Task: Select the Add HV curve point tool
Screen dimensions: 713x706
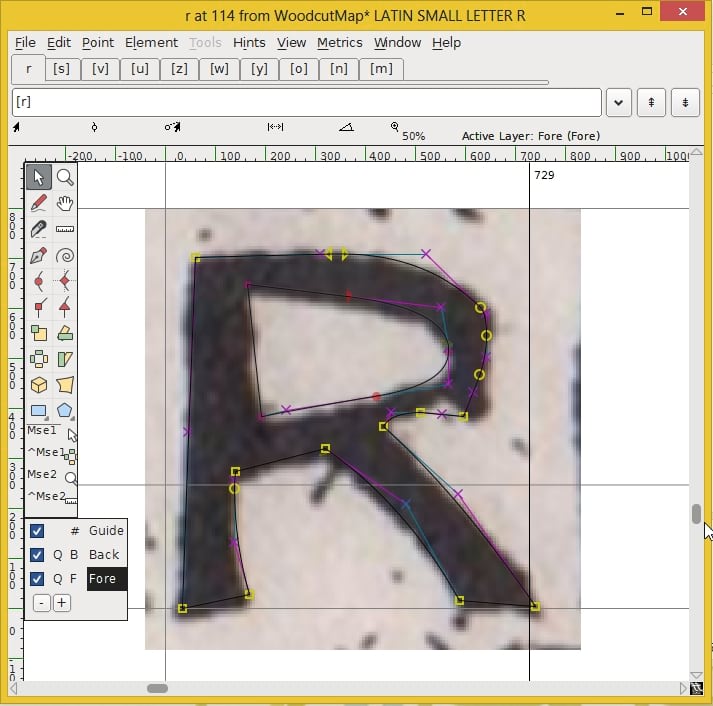Action: pos(65,281)
